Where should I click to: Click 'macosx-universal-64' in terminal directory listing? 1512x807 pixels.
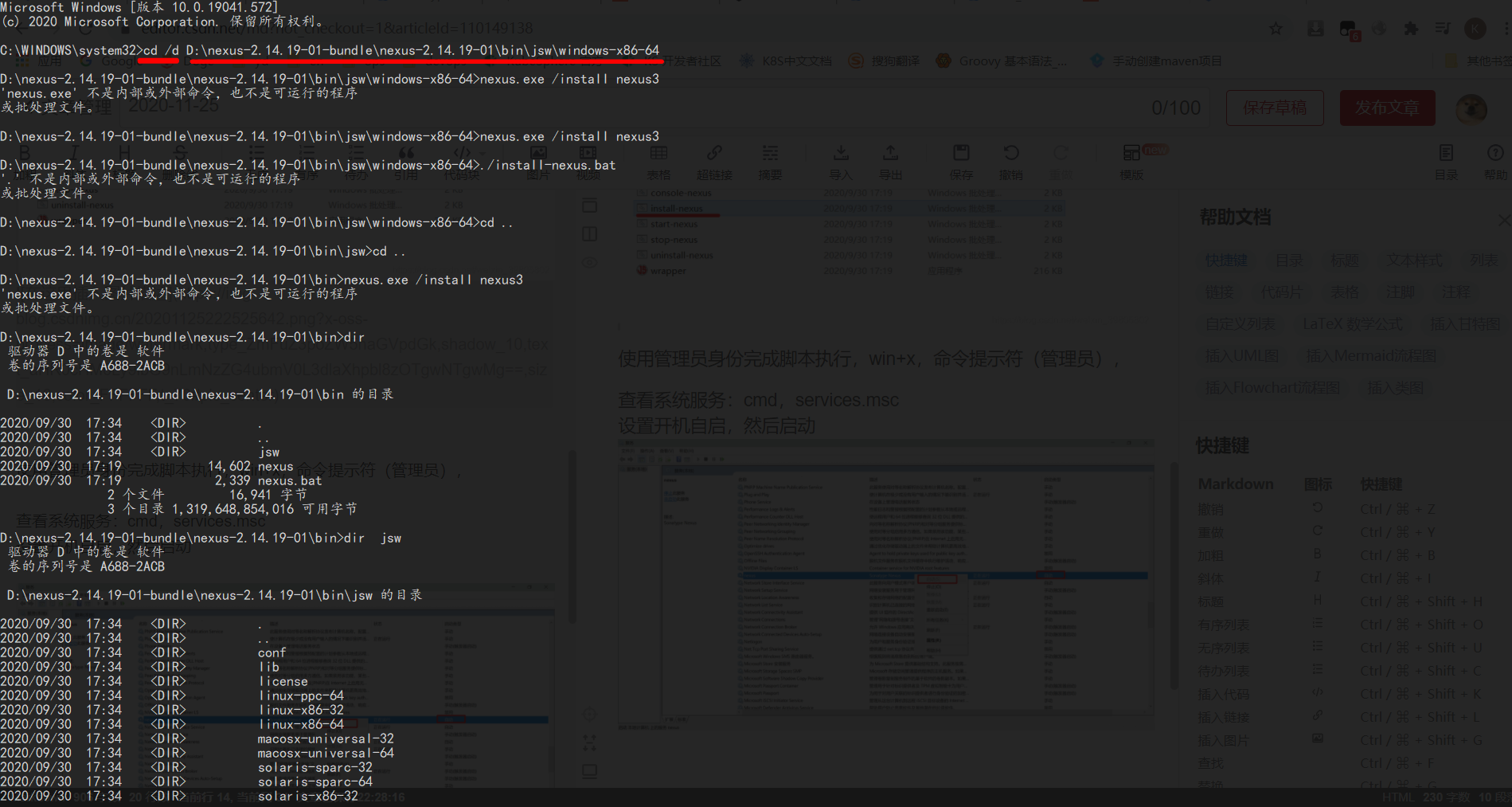[326, 754]
